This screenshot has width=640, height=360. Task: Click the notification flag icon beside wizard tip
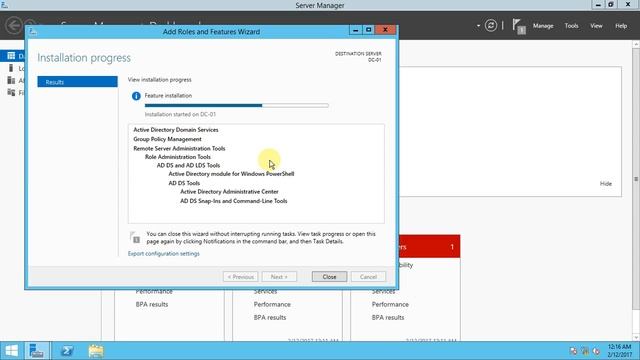tap(135, 237)
